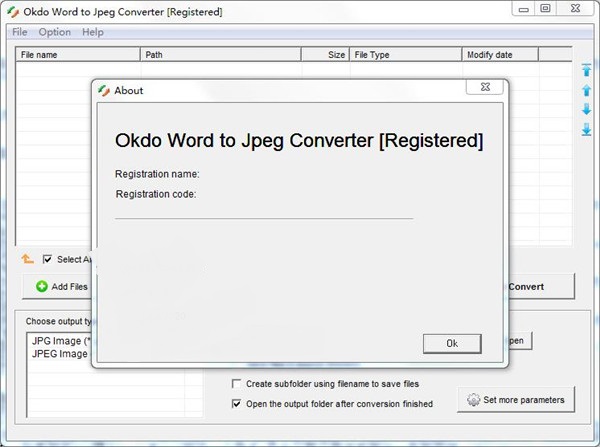Open the Help menu

click(x=93, y=32)
